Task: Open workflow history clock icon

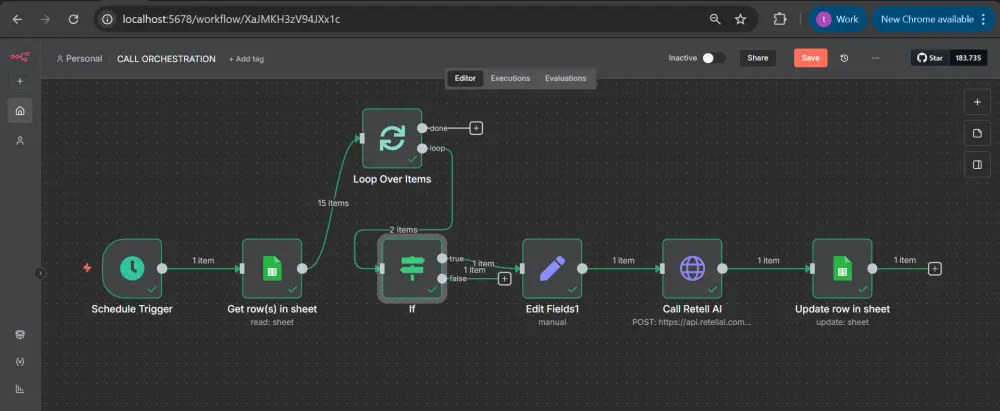Action: click(844, 58)
